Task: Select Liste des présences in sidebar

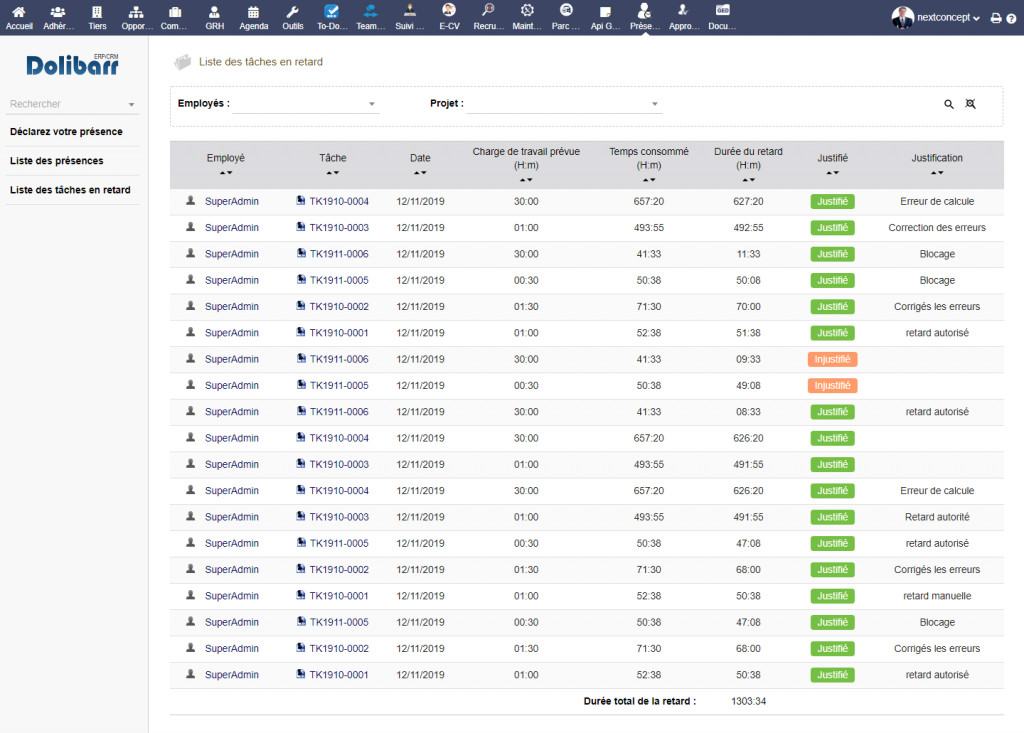Action: (x=56, y=161)
